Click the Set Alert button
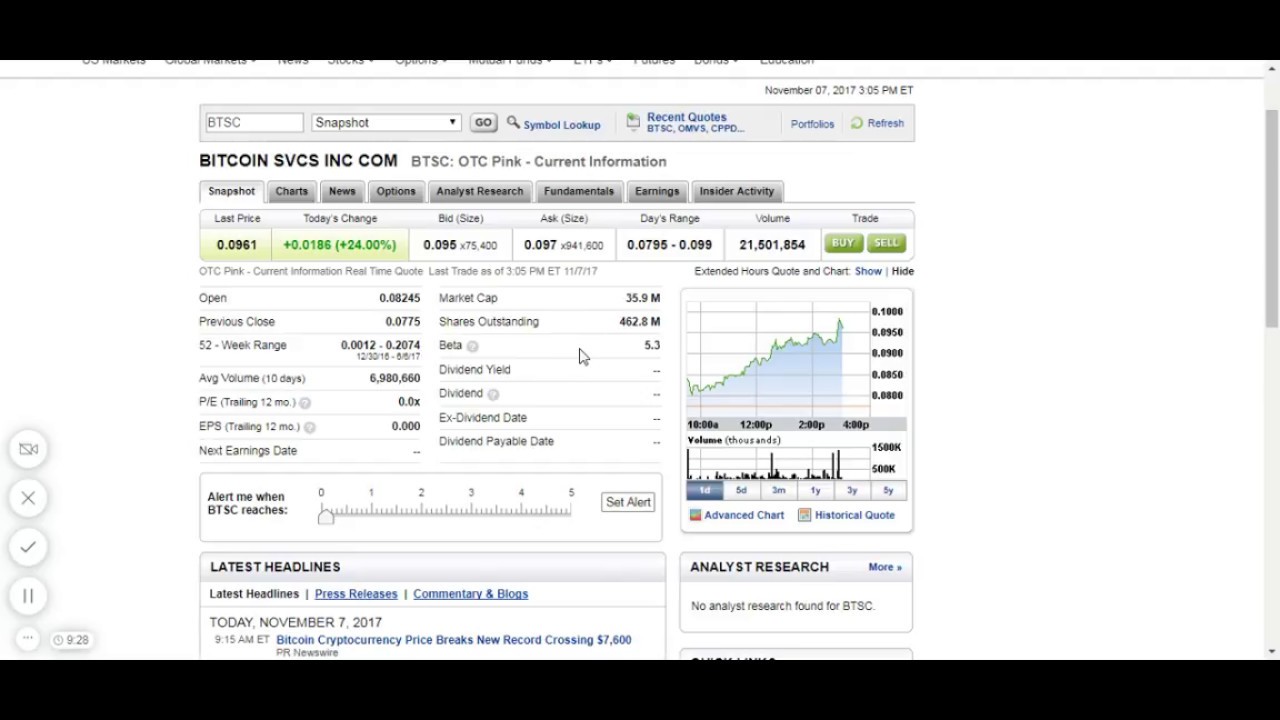The width and height of the screenshot is (1280, 720). (628, 502)
